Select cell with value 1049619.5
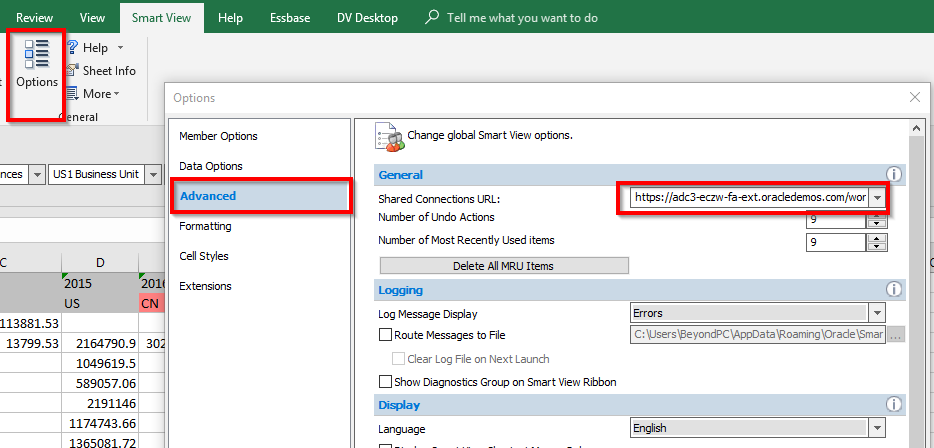The height and width of the screenshot is (448, 934). (99, 363)
